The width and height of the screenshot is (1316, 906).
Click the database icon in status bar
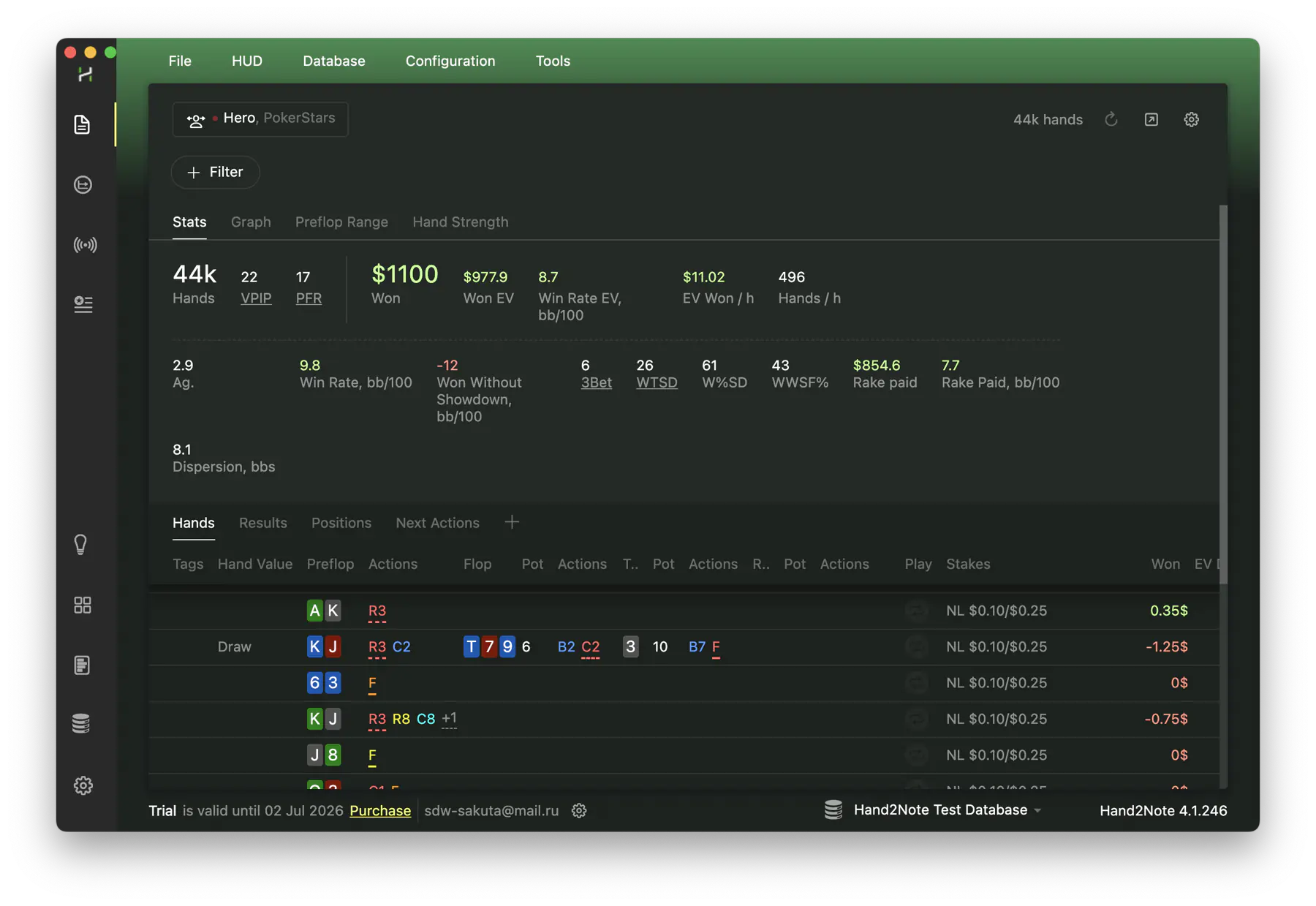pos(833,809)
